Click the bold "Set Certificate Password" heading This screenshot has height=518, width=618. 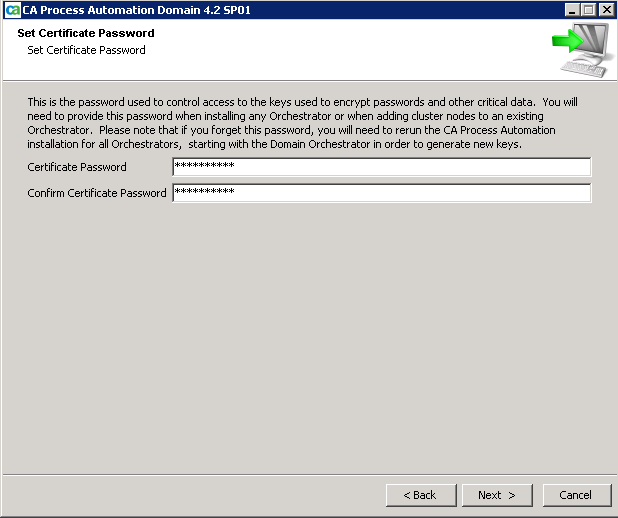pos(86,34)
